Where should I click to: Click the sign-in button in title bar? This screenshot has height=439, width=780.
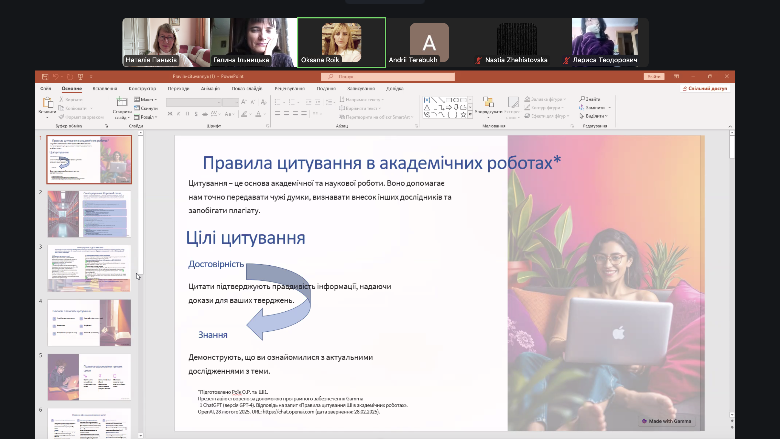click(x=655, y=76)
